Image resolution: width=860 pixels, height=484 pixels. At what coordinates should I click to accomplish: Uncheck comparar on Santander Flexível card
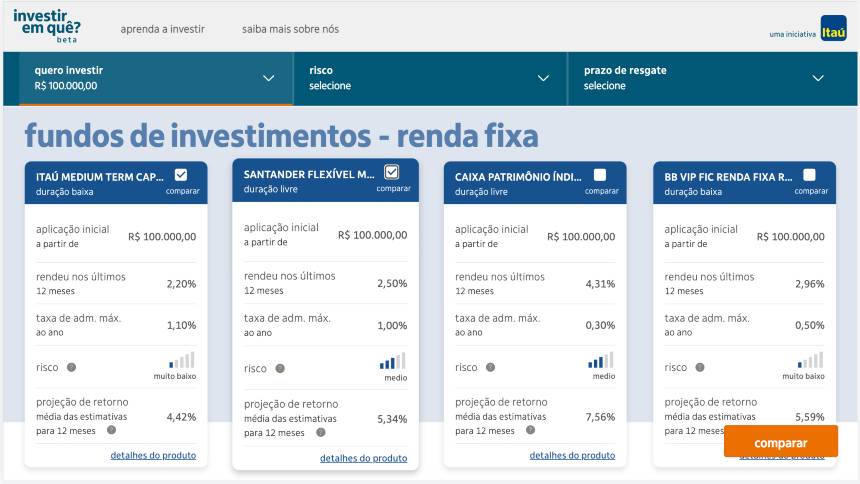(x=392, y=172)
